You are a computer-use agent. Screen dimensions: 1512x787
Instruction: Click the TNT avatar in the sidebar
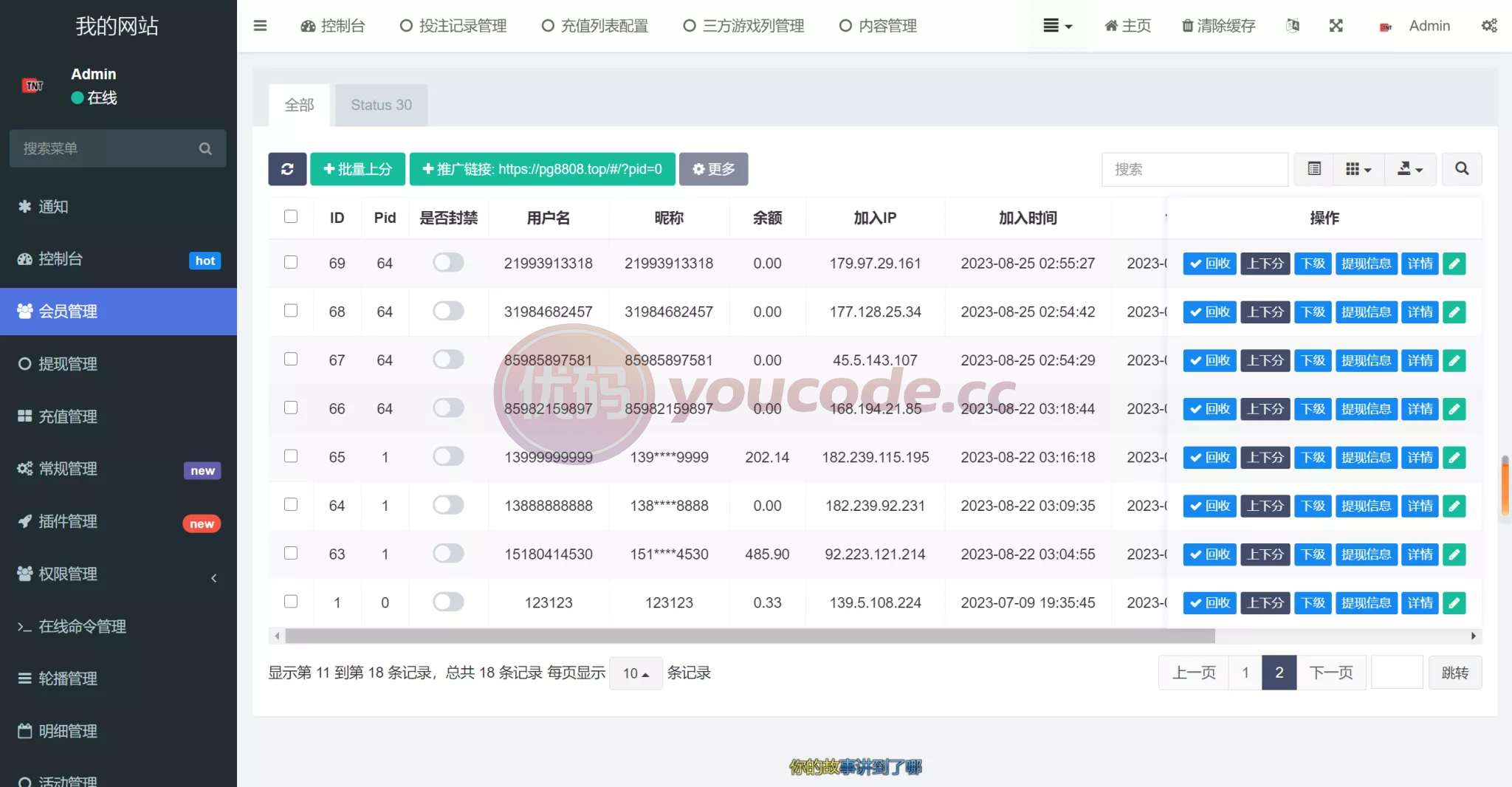click(34, 86)
